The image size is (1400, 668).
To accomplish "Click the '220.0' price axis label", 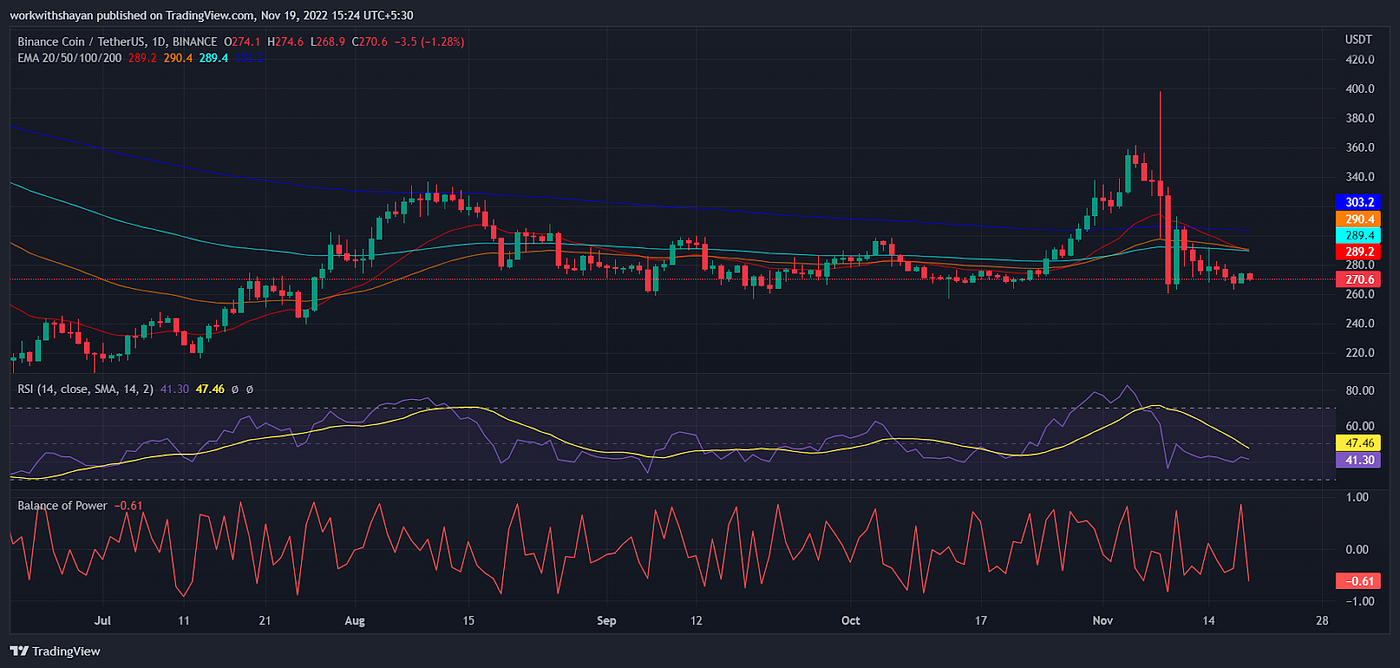I will 1358,353.
